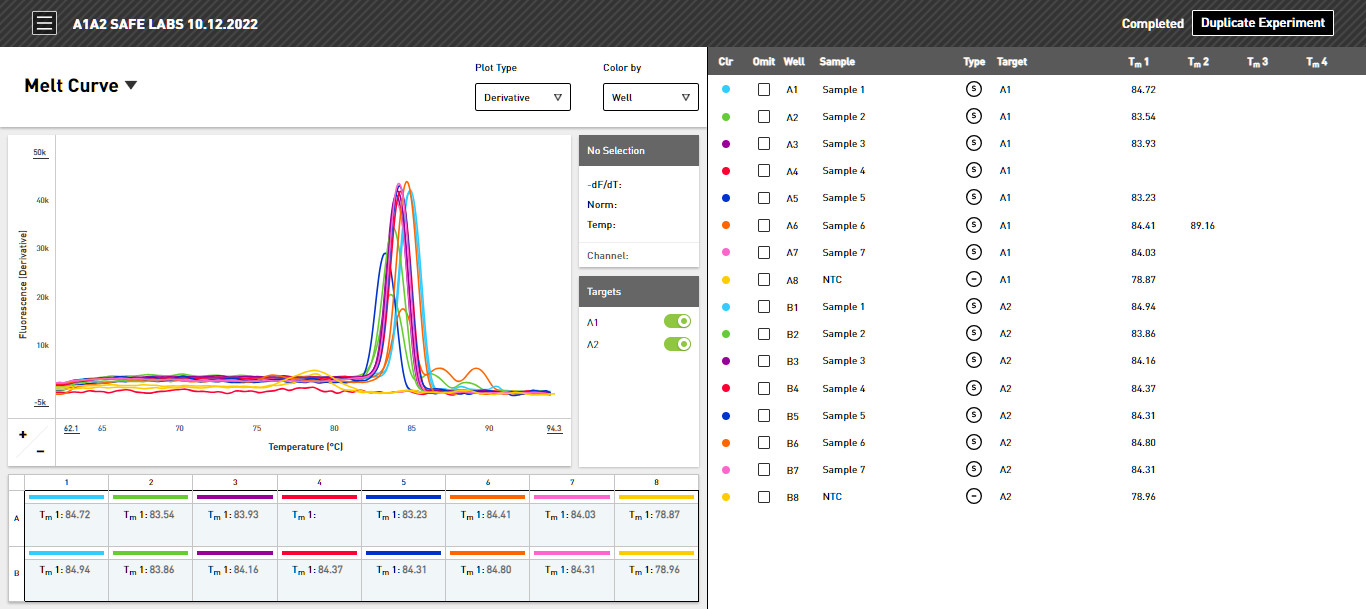This screenshot has height=609, width=1366.
Task: Click the NTC type icon for well A8
Action: coord(974,279)
